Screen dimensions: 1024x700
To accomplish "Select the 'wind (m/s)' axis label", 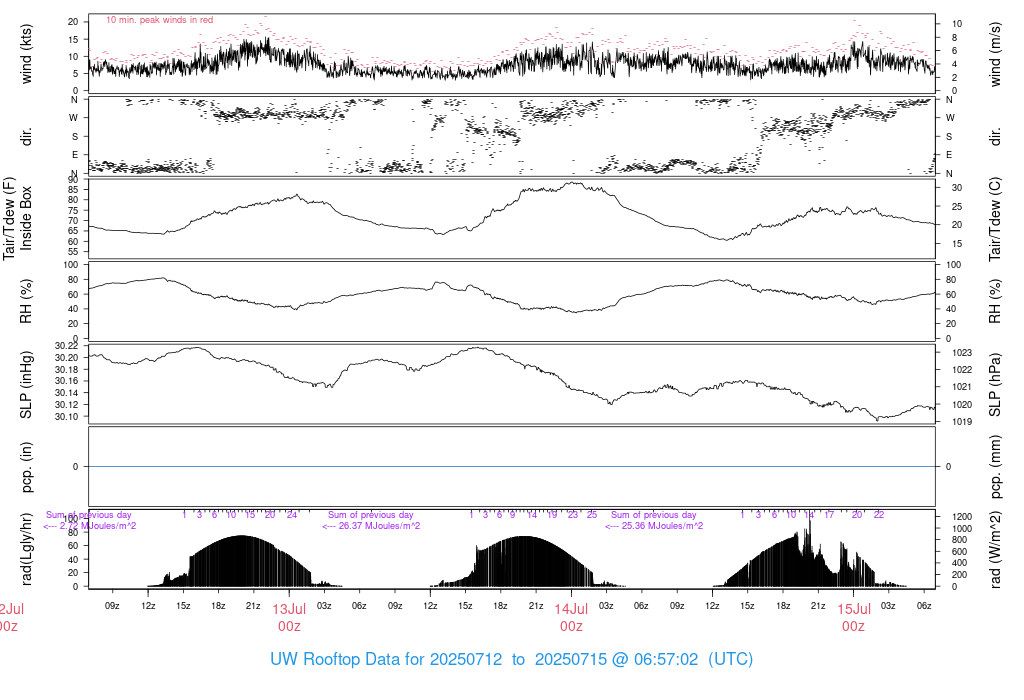I will coord(995,54).
